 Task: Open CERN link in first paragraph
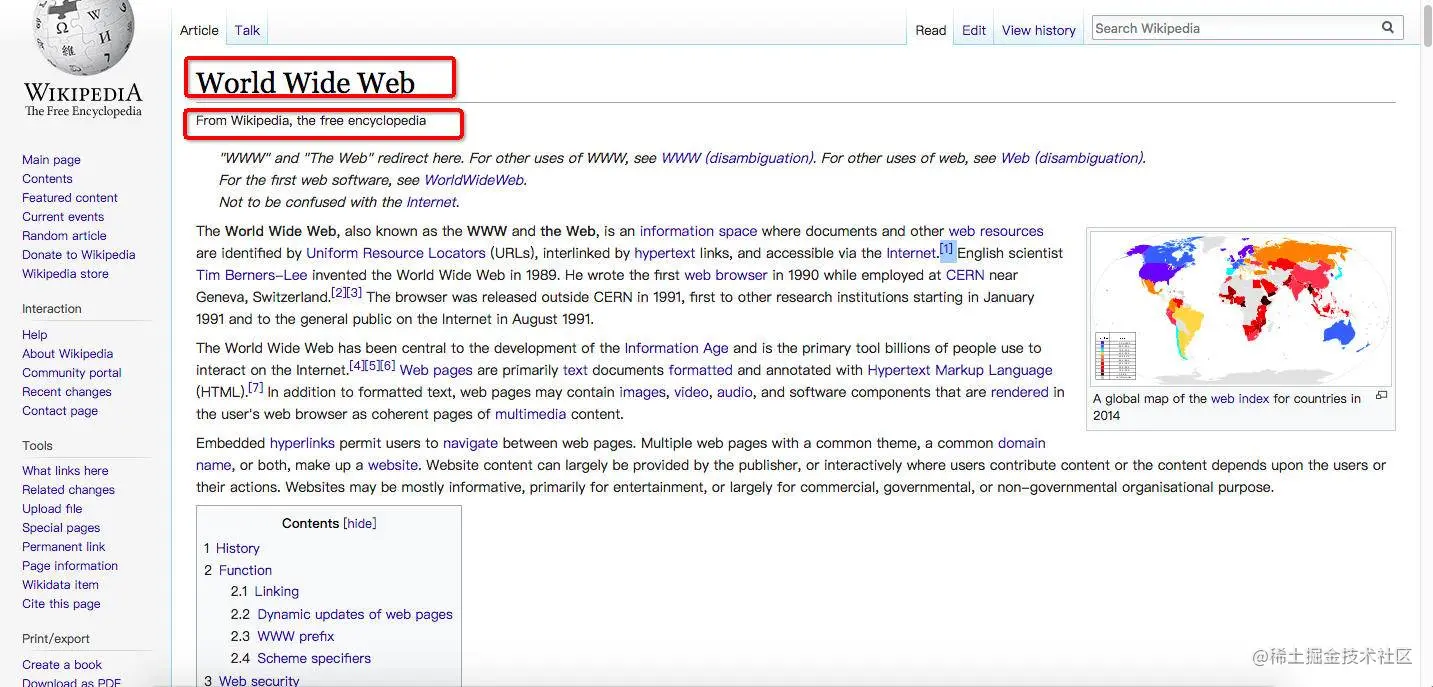click(965, 275)
